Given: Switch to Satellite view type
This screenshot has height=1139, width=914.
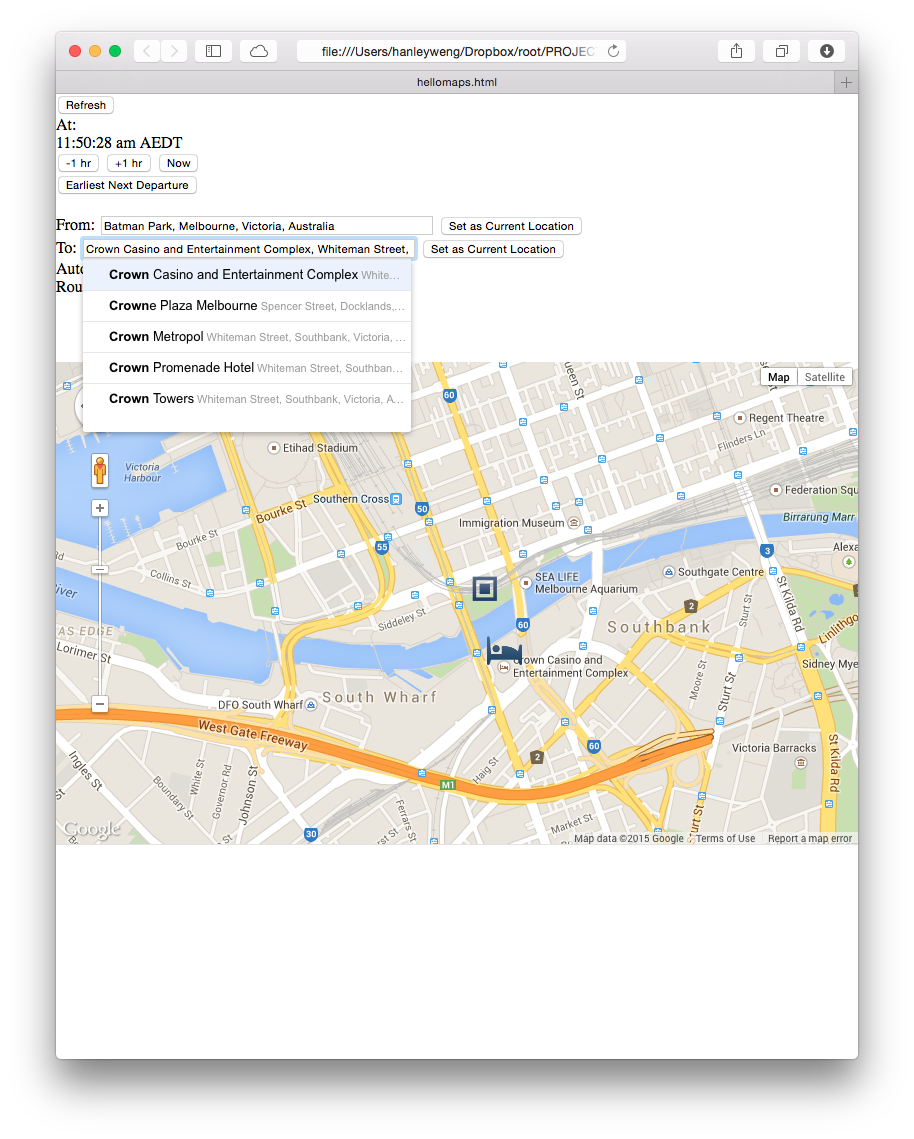Looking at the screenshot, I should (x=825, y=377).
